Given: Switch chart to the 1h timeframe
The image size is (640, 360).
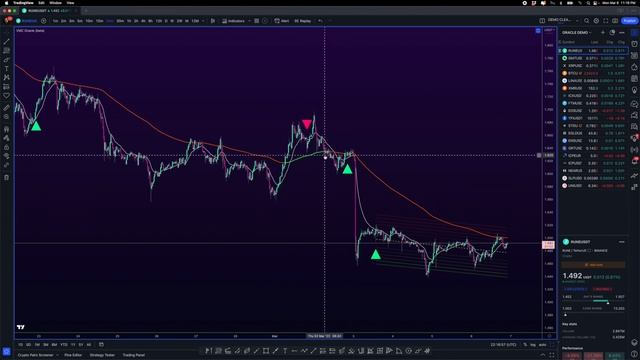Looking at the screenshot, I should click(129, 21).
